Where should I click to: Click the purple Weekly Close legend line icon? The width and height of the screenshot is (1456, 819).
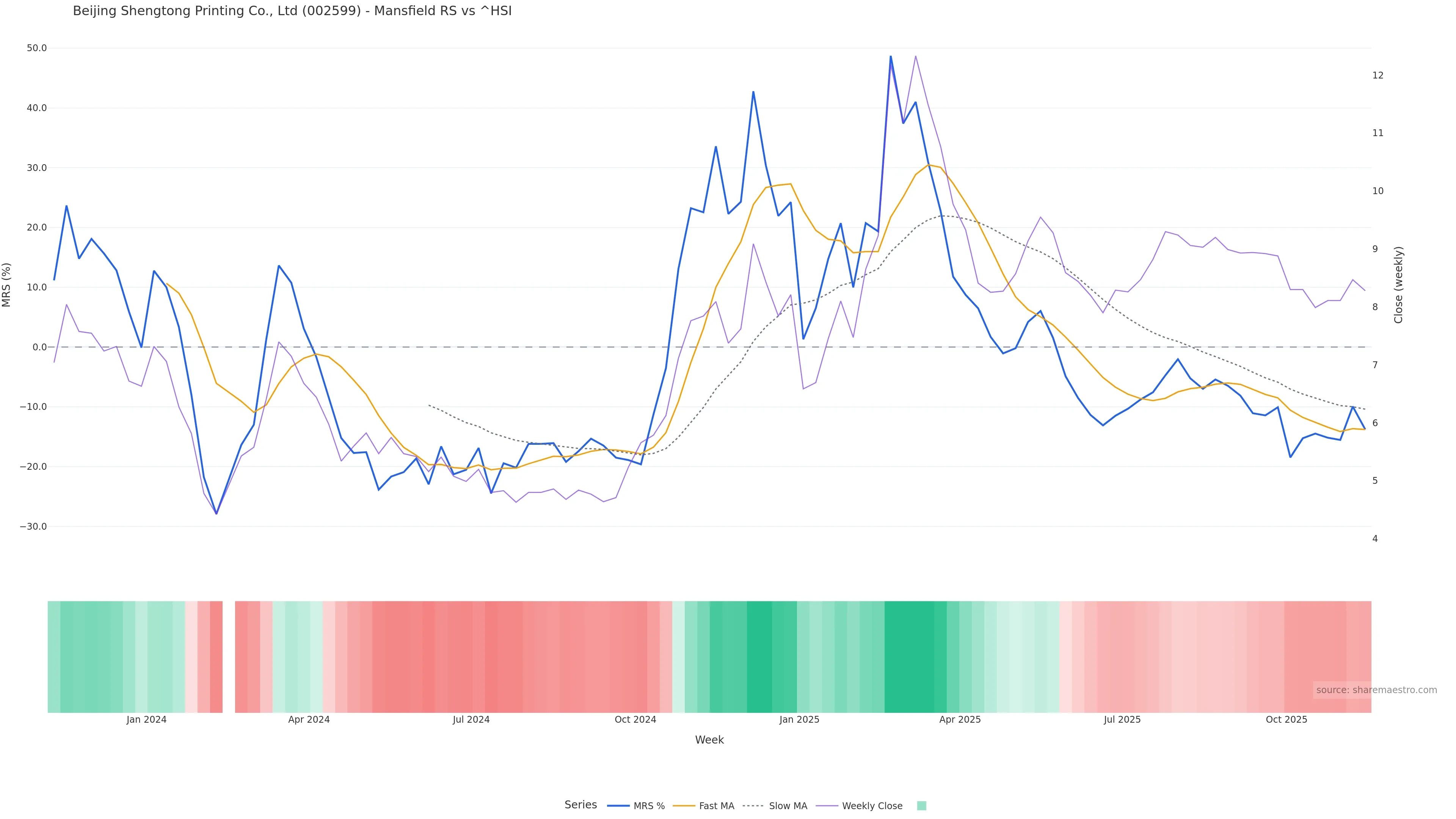click(x=827, y=806)
